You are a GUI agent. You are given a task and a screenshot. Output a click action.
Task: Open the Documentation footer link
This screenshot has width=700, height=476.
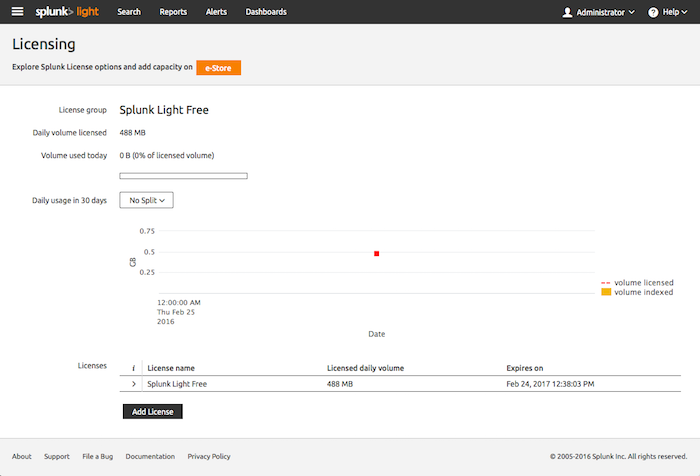tap(150, 456)
